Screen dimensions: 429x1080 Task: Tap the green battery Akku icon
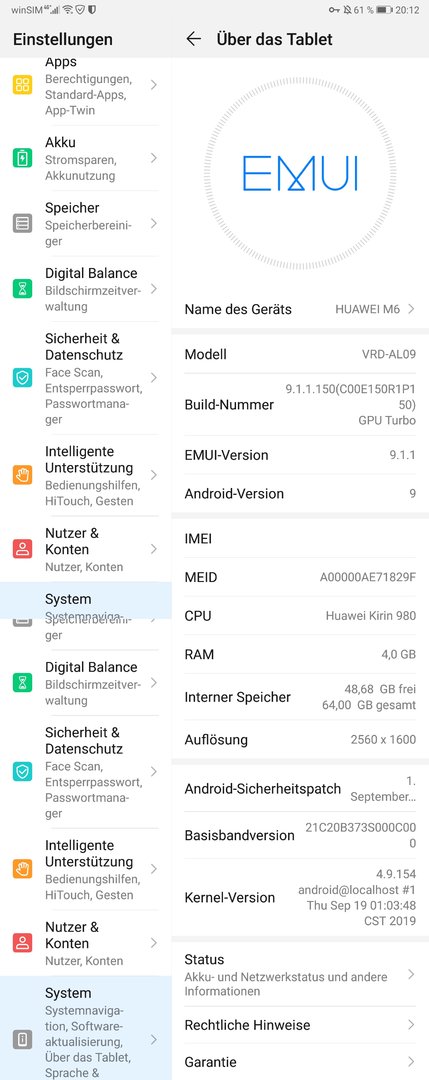[23, 158]
